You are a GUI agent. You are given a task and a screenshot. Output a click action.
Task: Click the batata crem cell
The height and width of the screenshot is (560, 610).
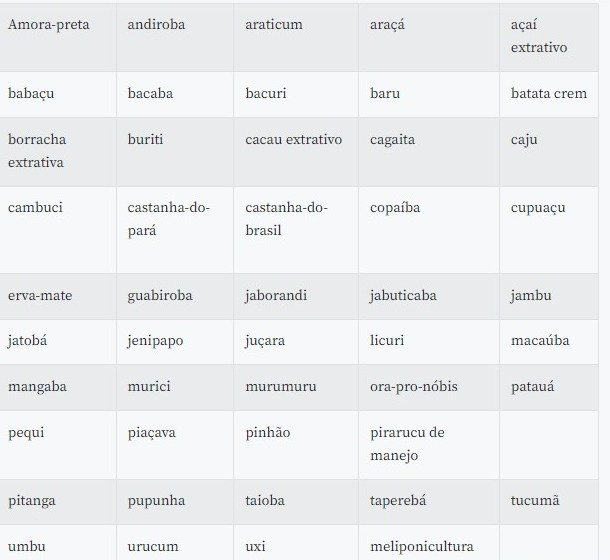(x=549, y=95)
